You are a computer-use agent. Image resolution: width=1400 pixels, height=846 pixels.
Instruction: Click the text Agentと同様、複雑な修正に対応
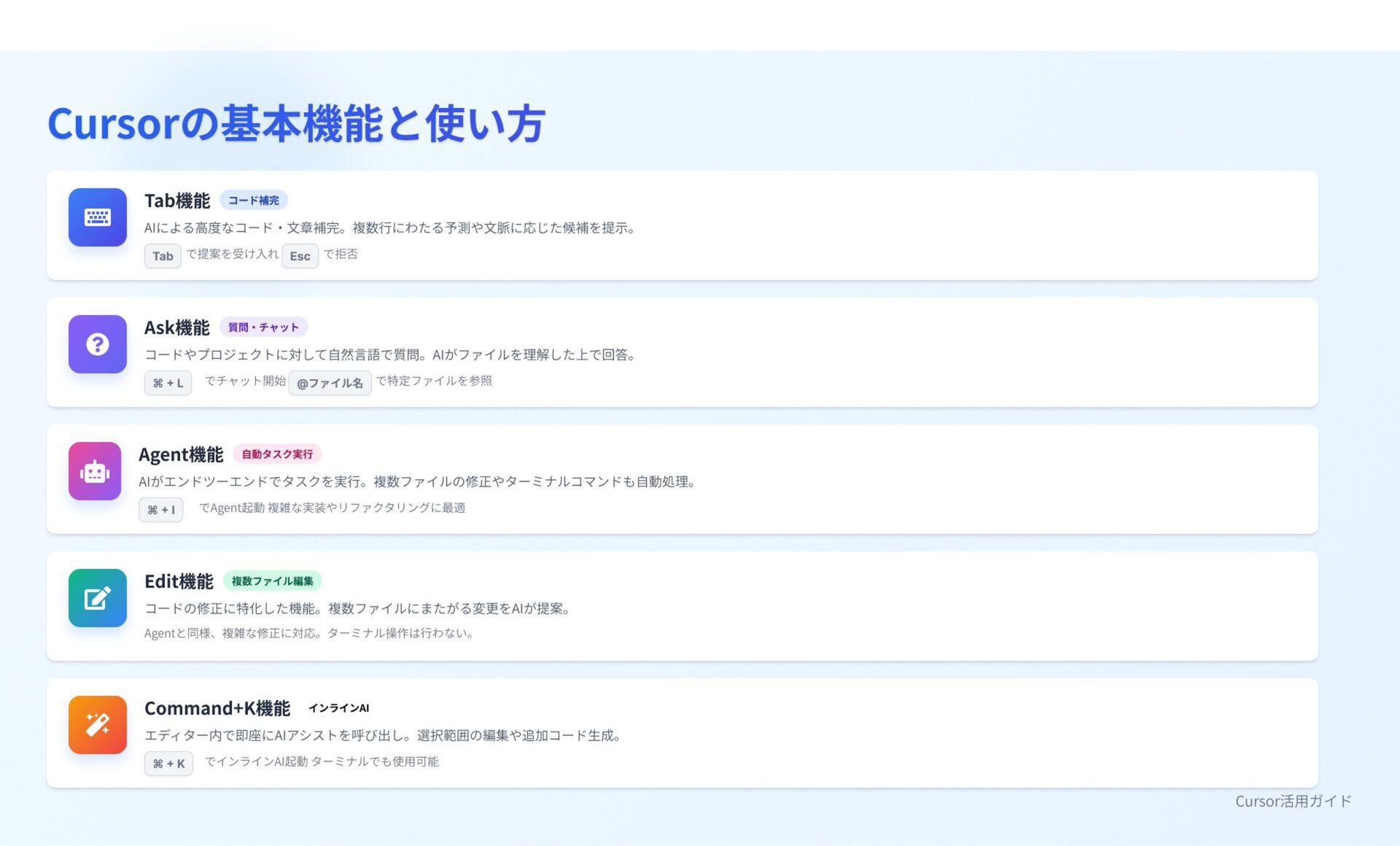point(228,633)
